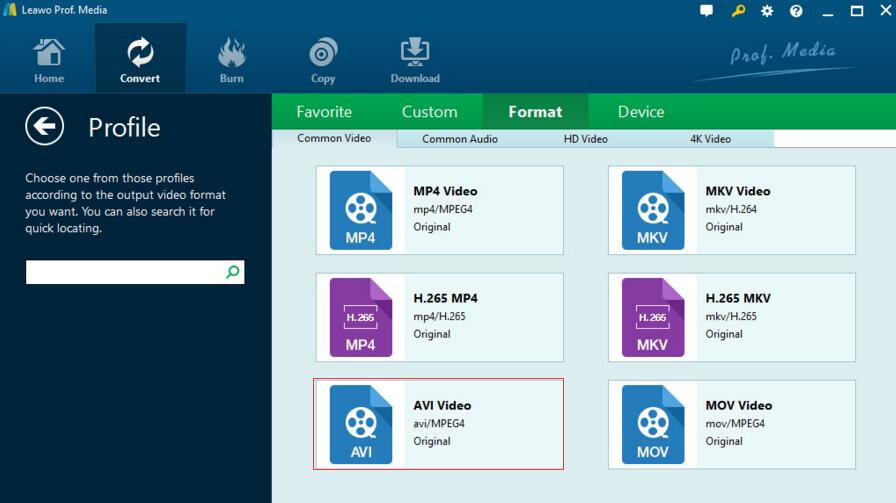Switch to the Custom tab

coord(429,112)
